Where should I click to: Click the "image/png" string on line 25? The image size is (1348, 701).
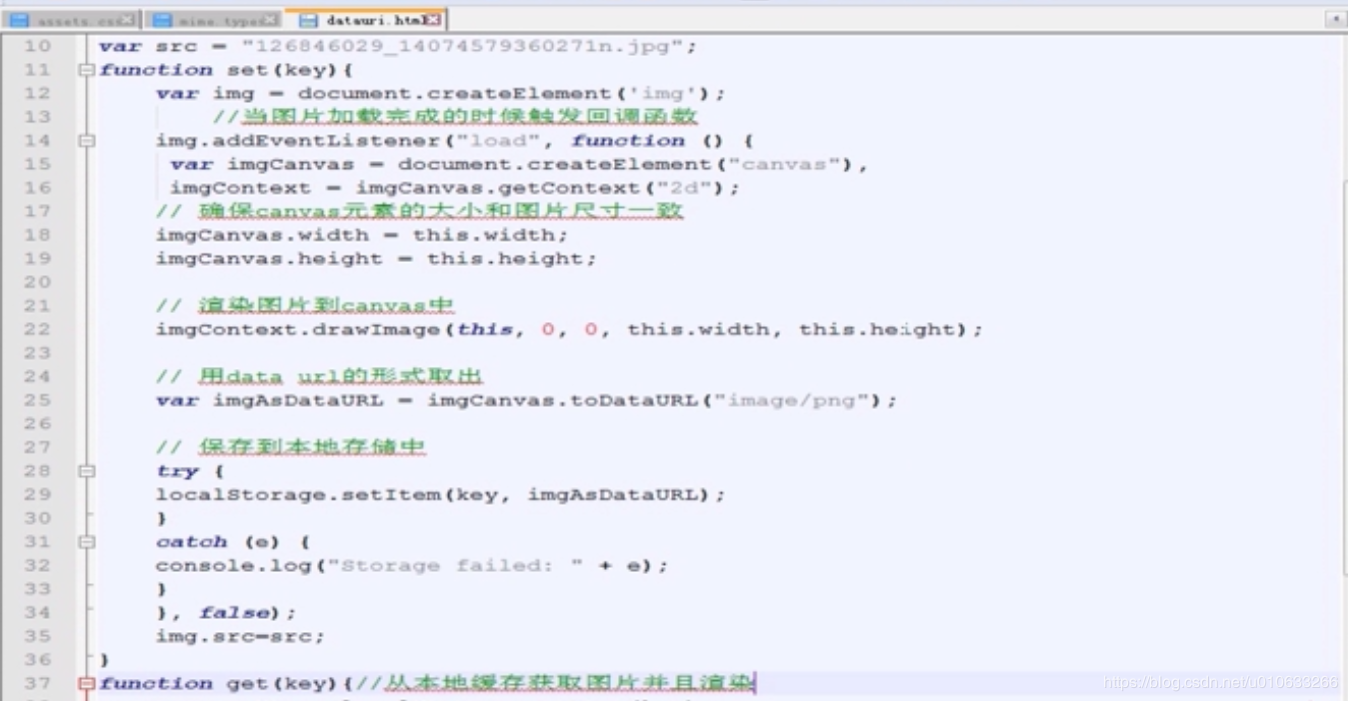pyautogui.click(x=791, y=401)
